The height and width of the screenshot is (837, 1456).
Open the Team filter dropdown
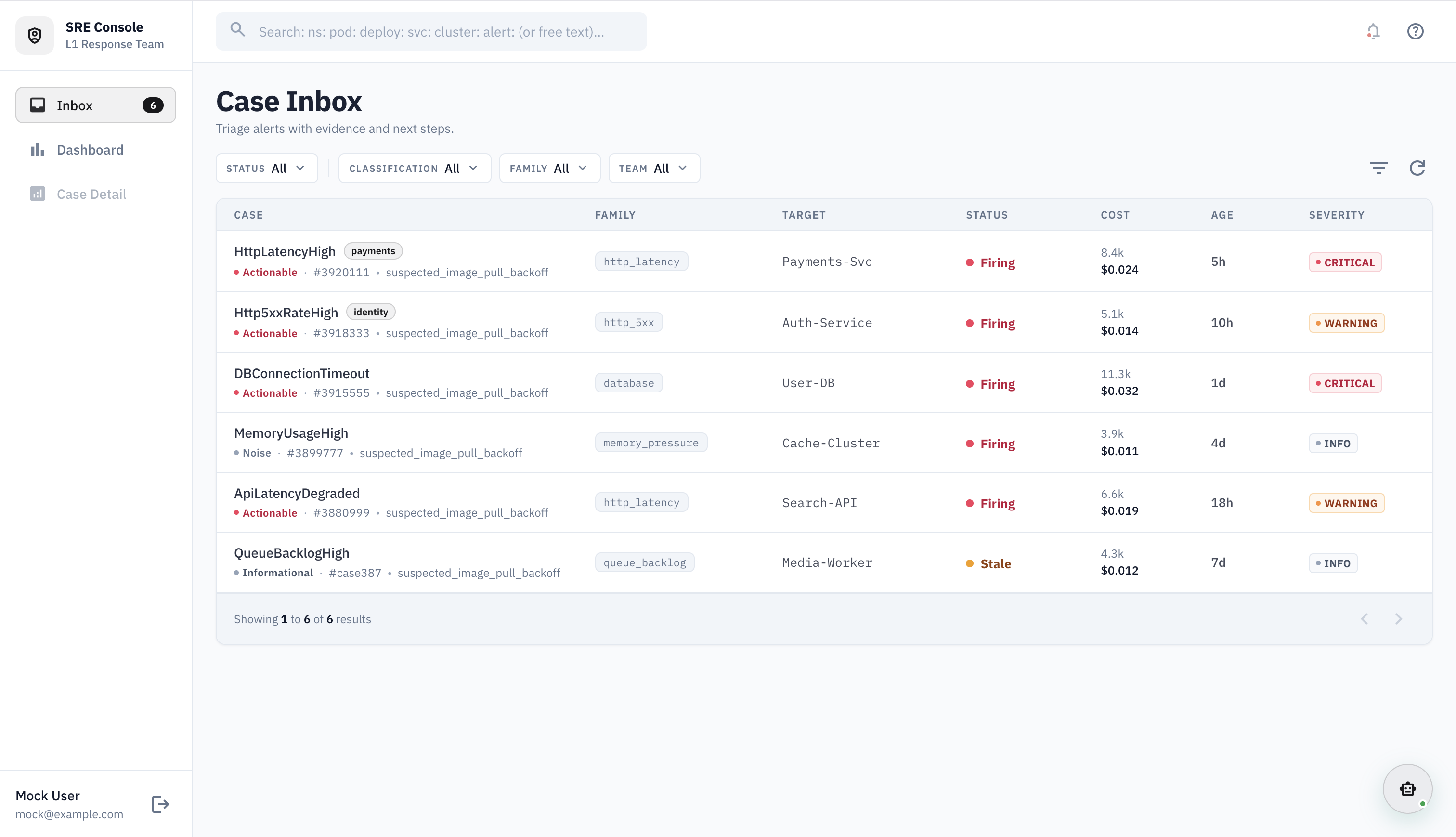click(x=653, y=169)
